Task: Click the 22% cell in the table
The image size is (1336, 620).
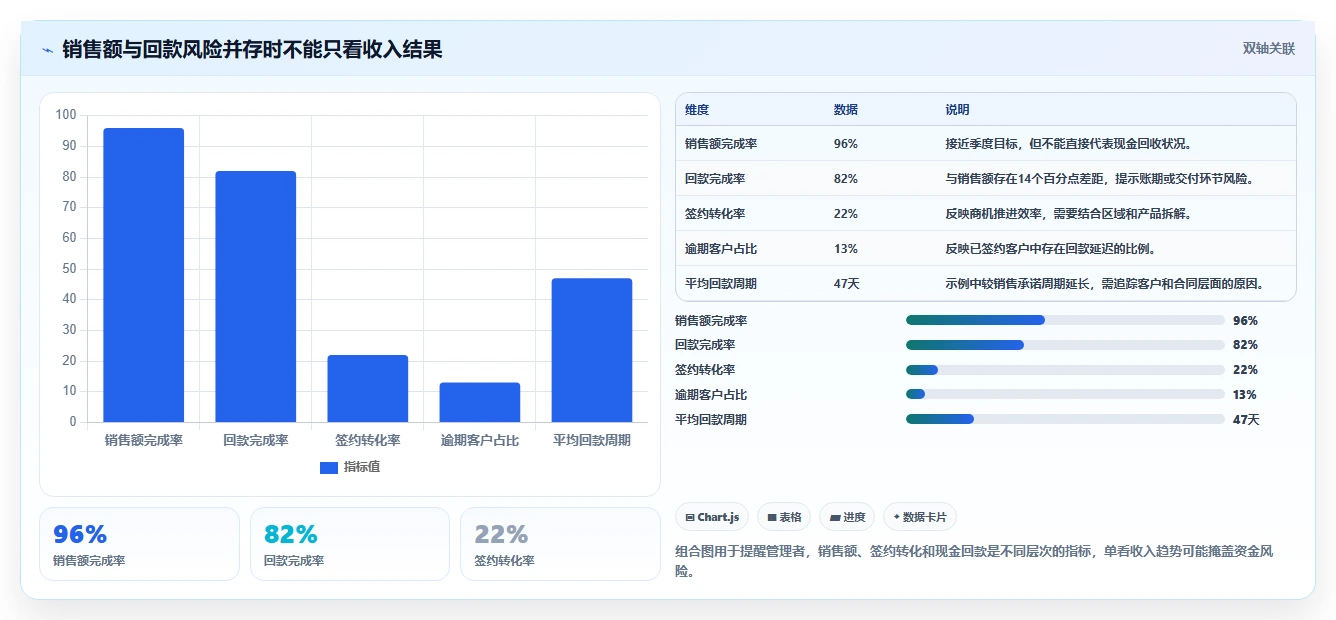Action: [845, 214]
